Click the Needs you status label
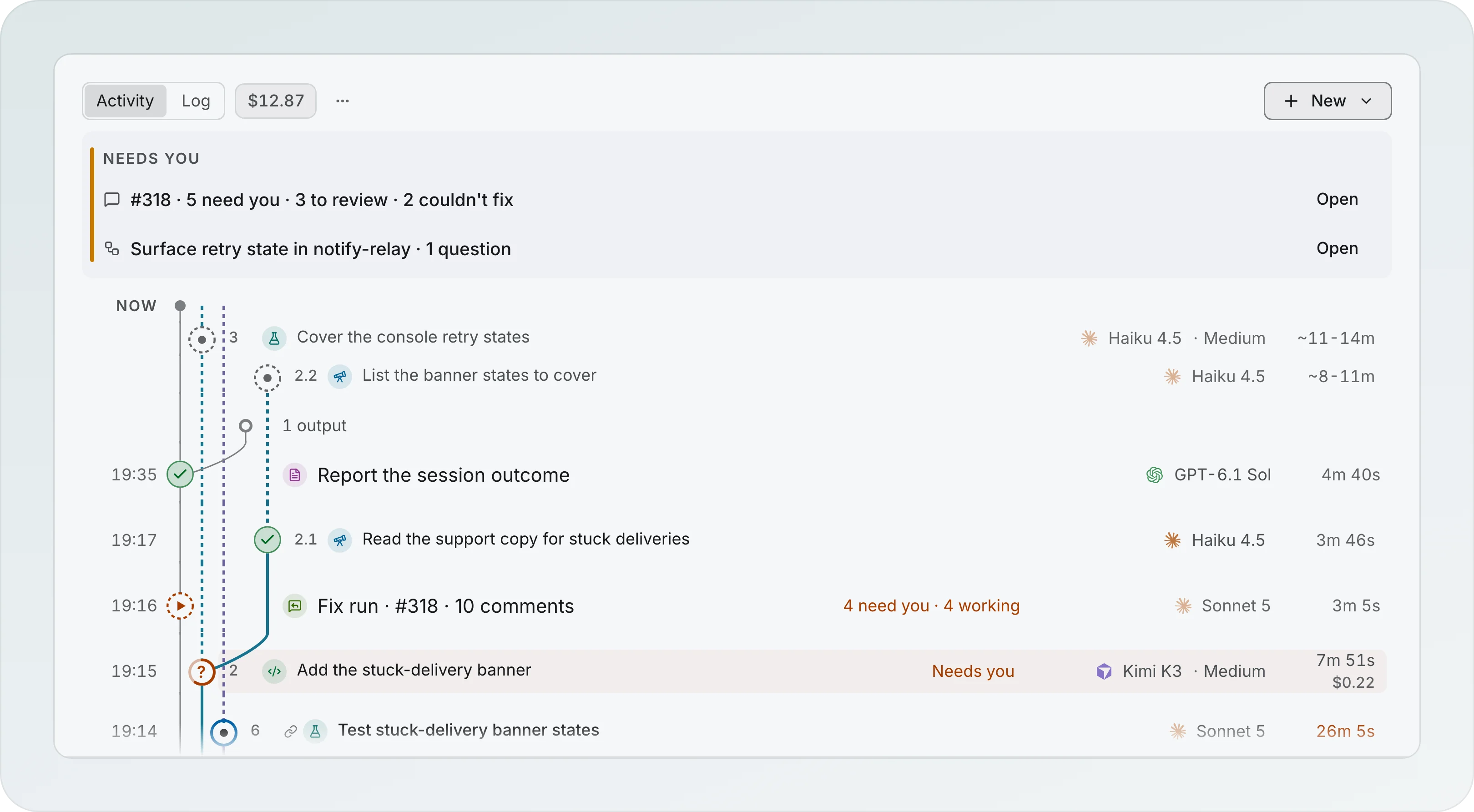The width and height of the screenshot is (1474, 812). pos(973,671)
